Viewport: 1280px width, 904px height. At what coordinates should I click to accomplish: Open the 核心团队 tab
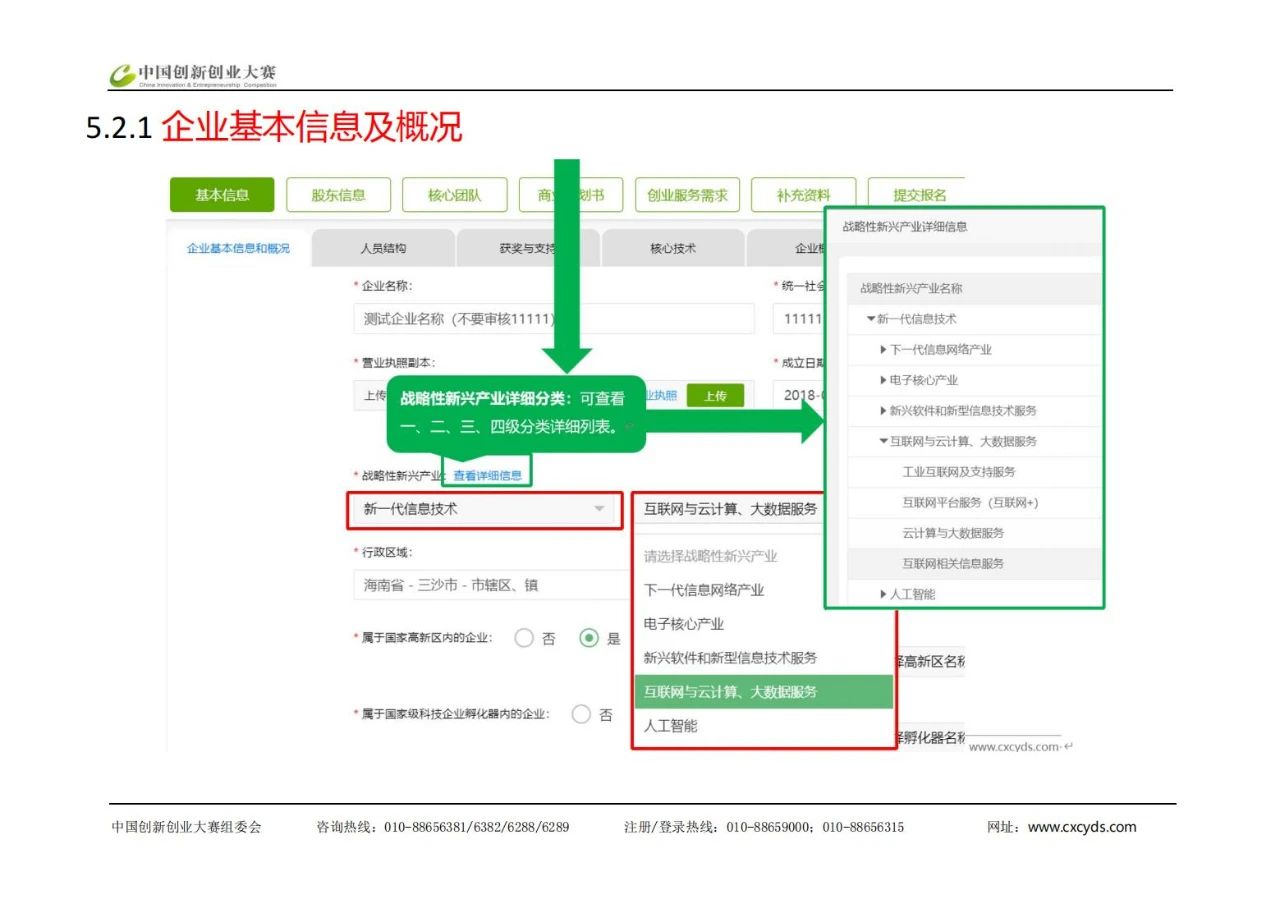coord(454,195)
